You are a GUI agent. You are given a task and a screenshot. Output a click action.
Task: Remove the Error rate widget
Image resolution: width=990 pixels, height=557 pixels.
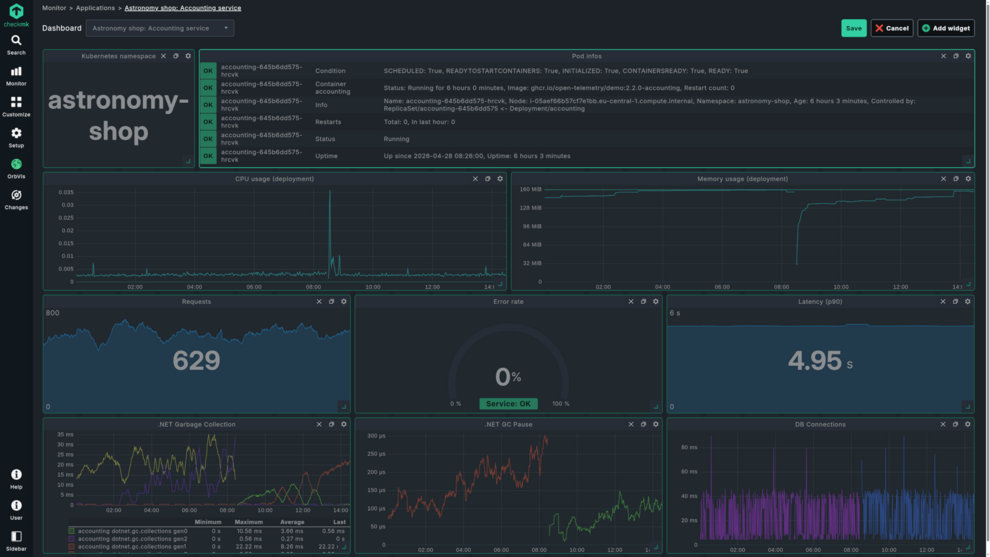pos(631,302)
